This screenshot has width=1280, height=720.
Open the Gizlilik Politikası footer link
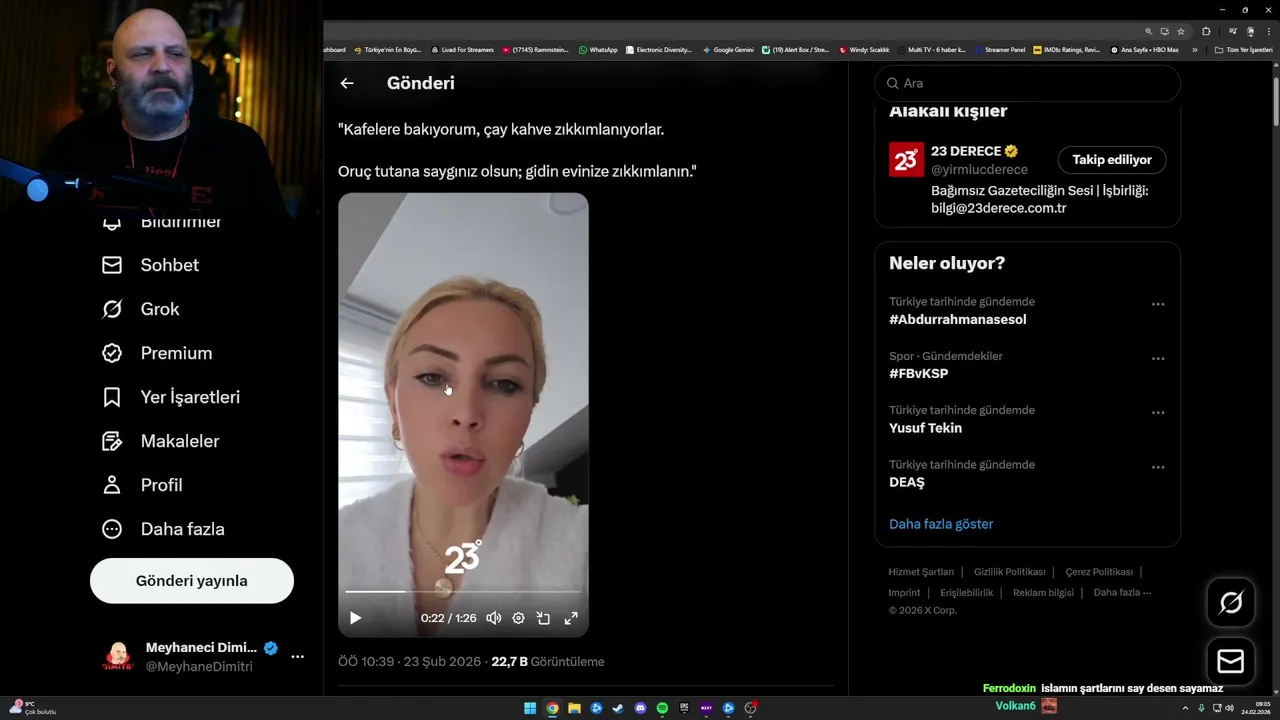tap(1009, 572)
